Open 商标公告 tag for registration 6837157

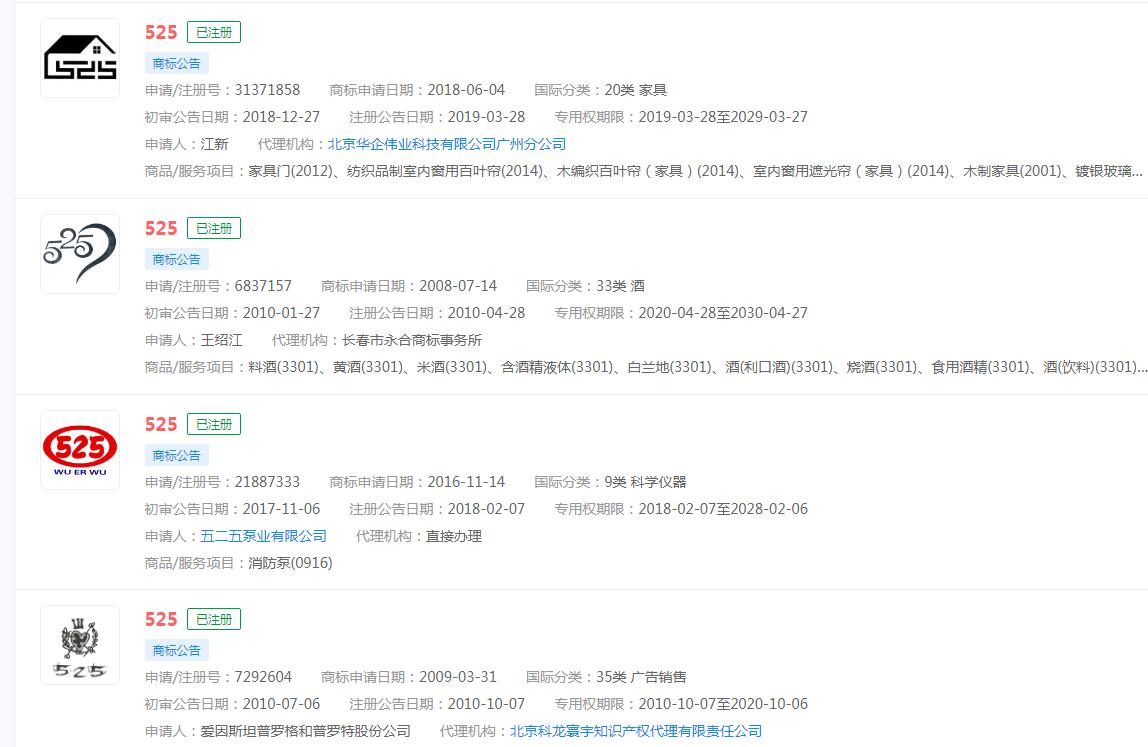pyautogui.click(x=176, y=259)
